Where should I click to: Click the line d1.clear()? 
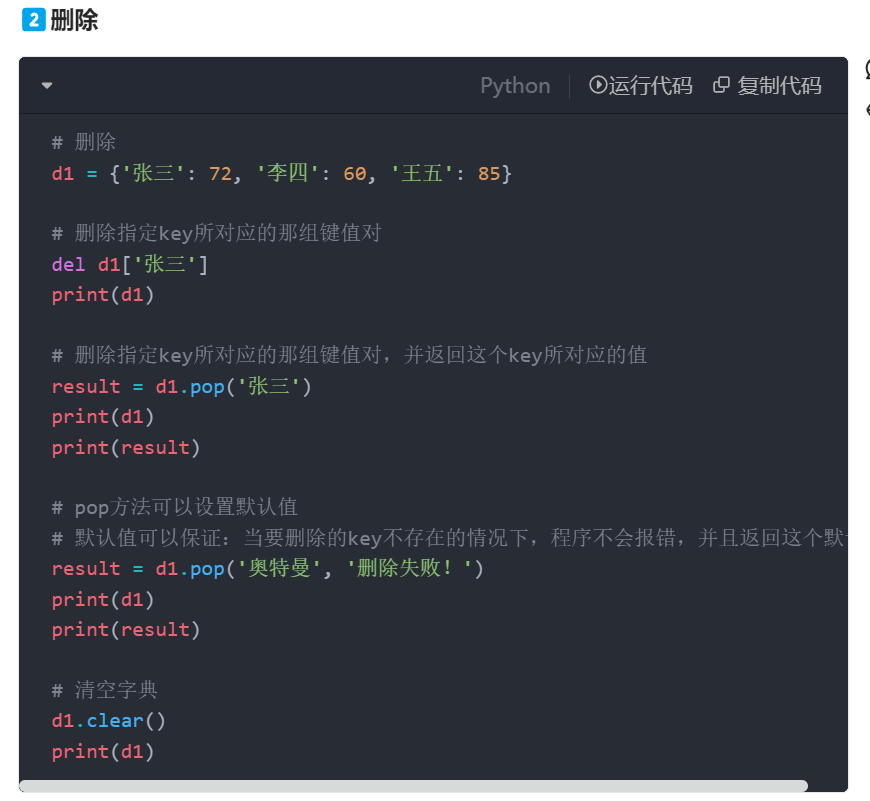[109, 721]
